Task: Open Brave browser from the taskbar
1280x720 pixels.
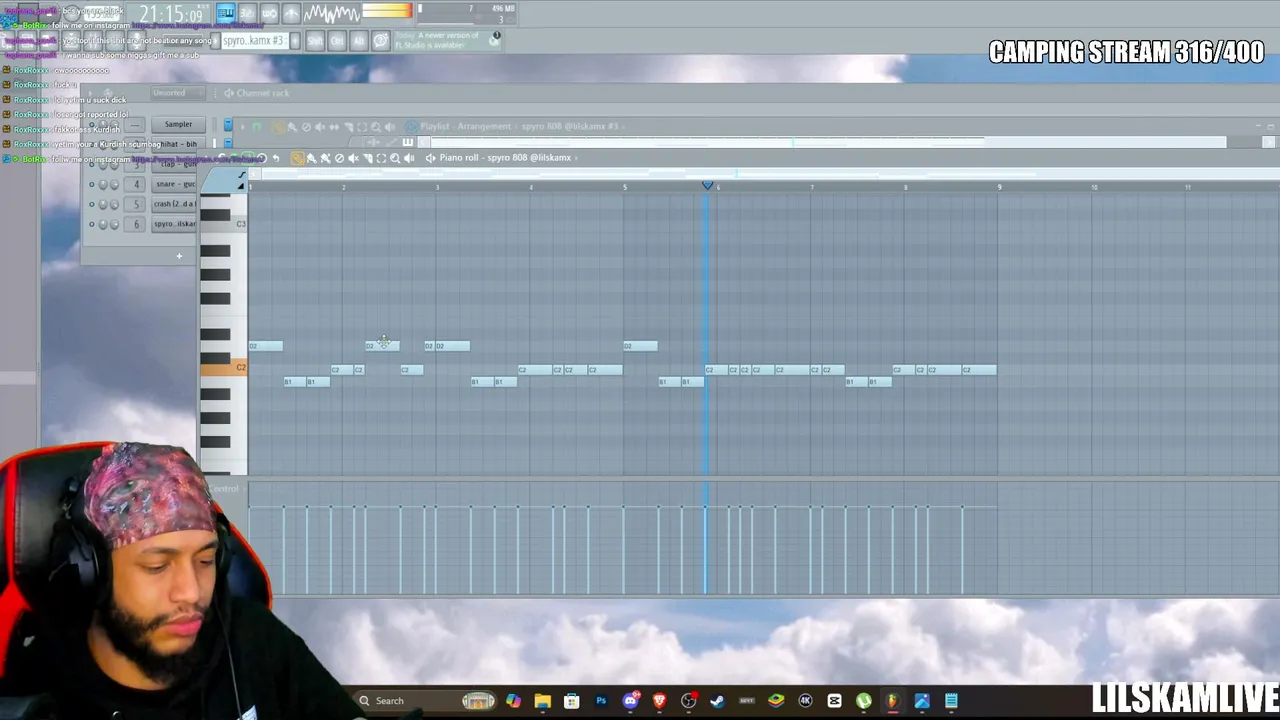Action: click(x=659, y=701)
